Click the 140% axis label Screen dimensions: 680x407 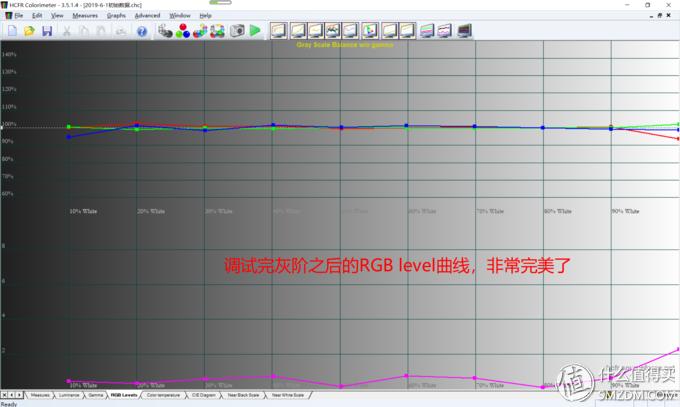click(x=9, y=54)
